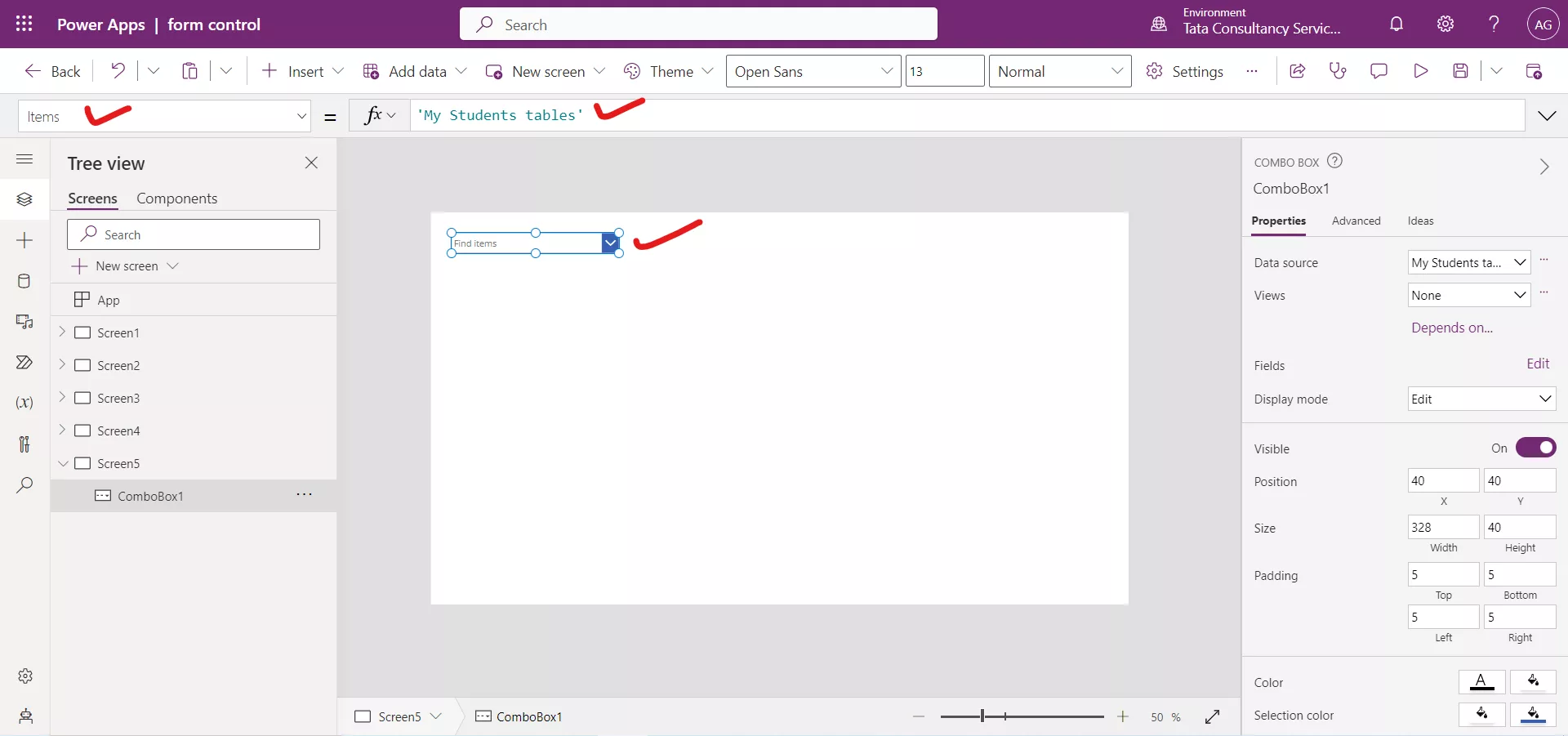Switch to the Components tab in Tree view

coord(176,198)
